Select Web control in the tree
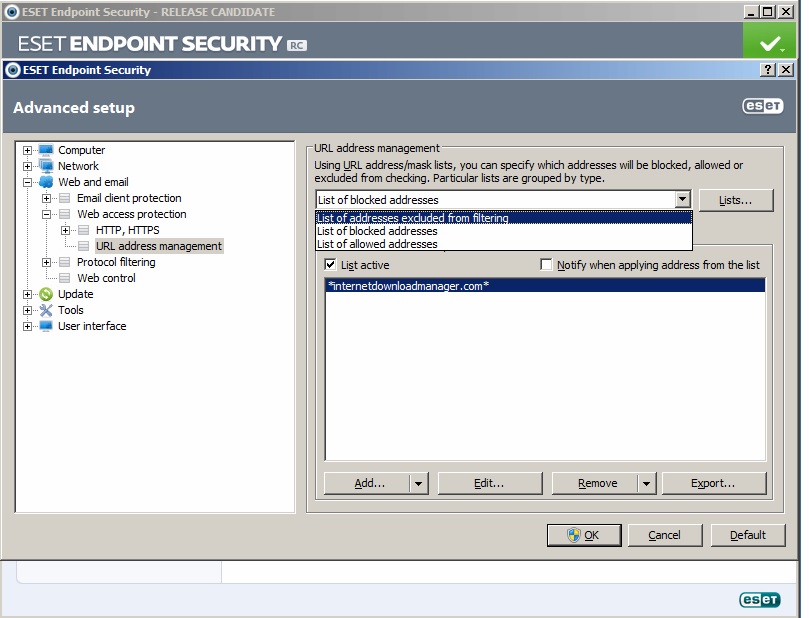 pos(106,278)
